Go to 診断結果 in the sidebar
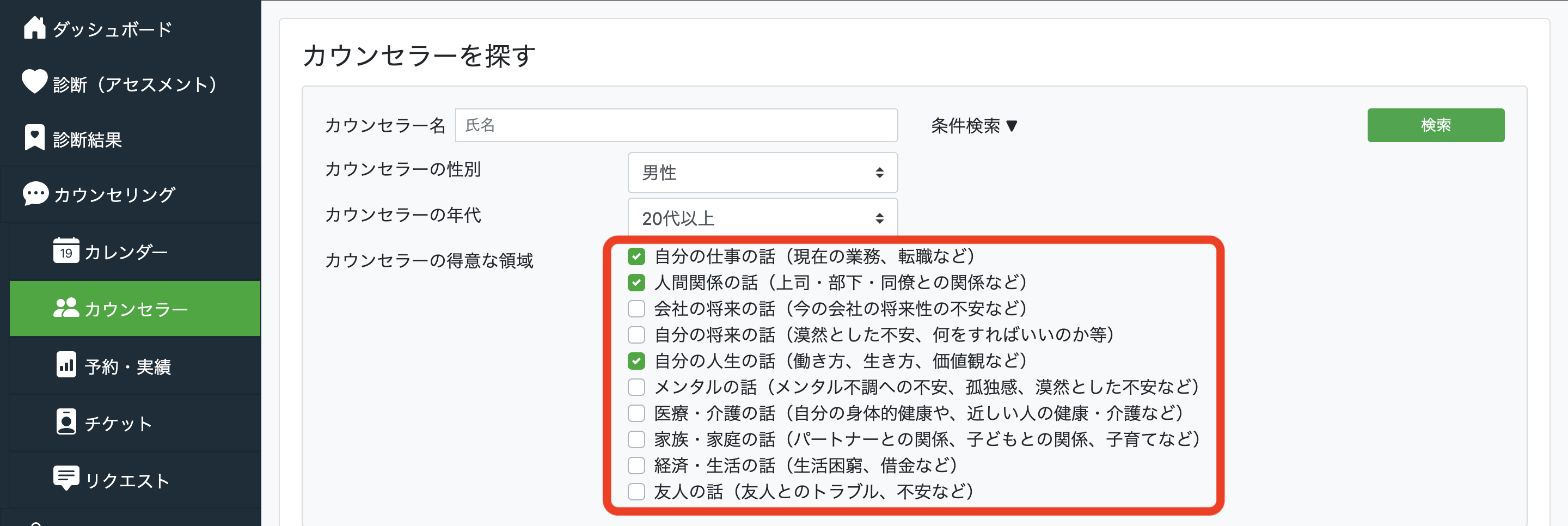The image size is (1568, 526). tap(131, 139)
